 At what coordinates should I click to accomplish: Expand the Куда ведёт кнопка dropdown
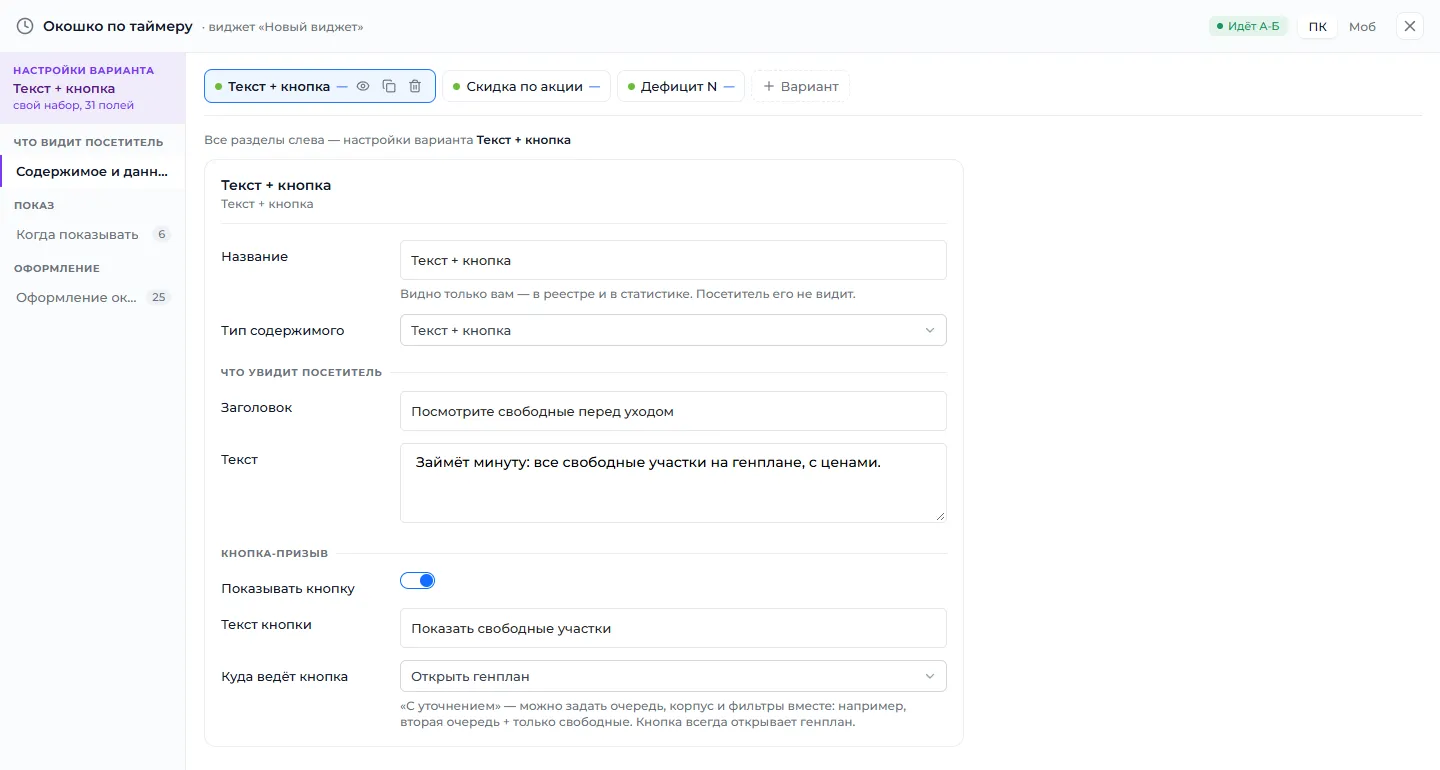673,676
